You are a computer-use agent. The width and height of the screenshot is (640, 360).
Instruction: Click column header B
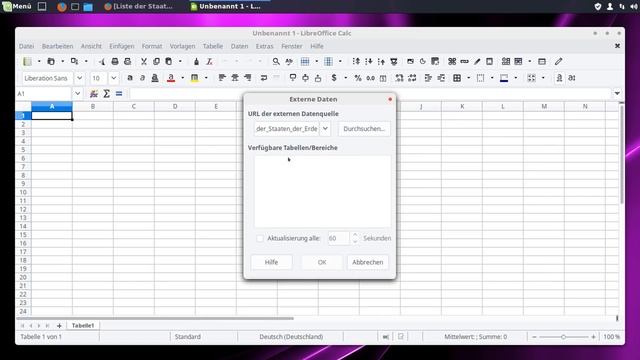click(x=93, y=106)
